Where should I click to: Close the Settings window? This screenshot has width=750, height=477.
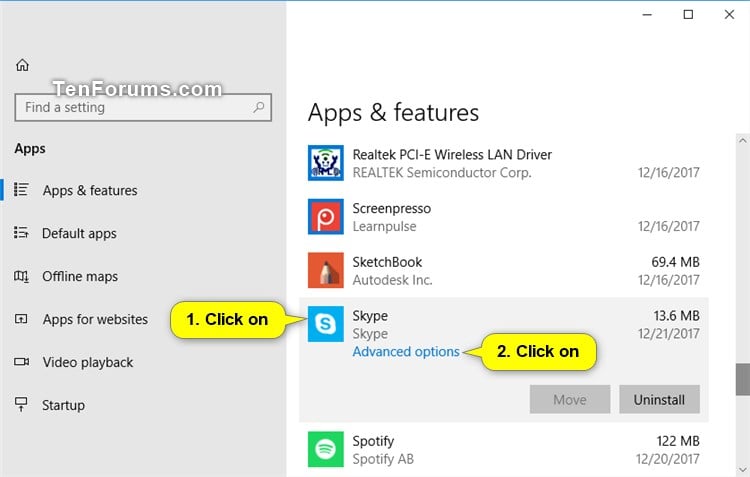coord(729,15)
